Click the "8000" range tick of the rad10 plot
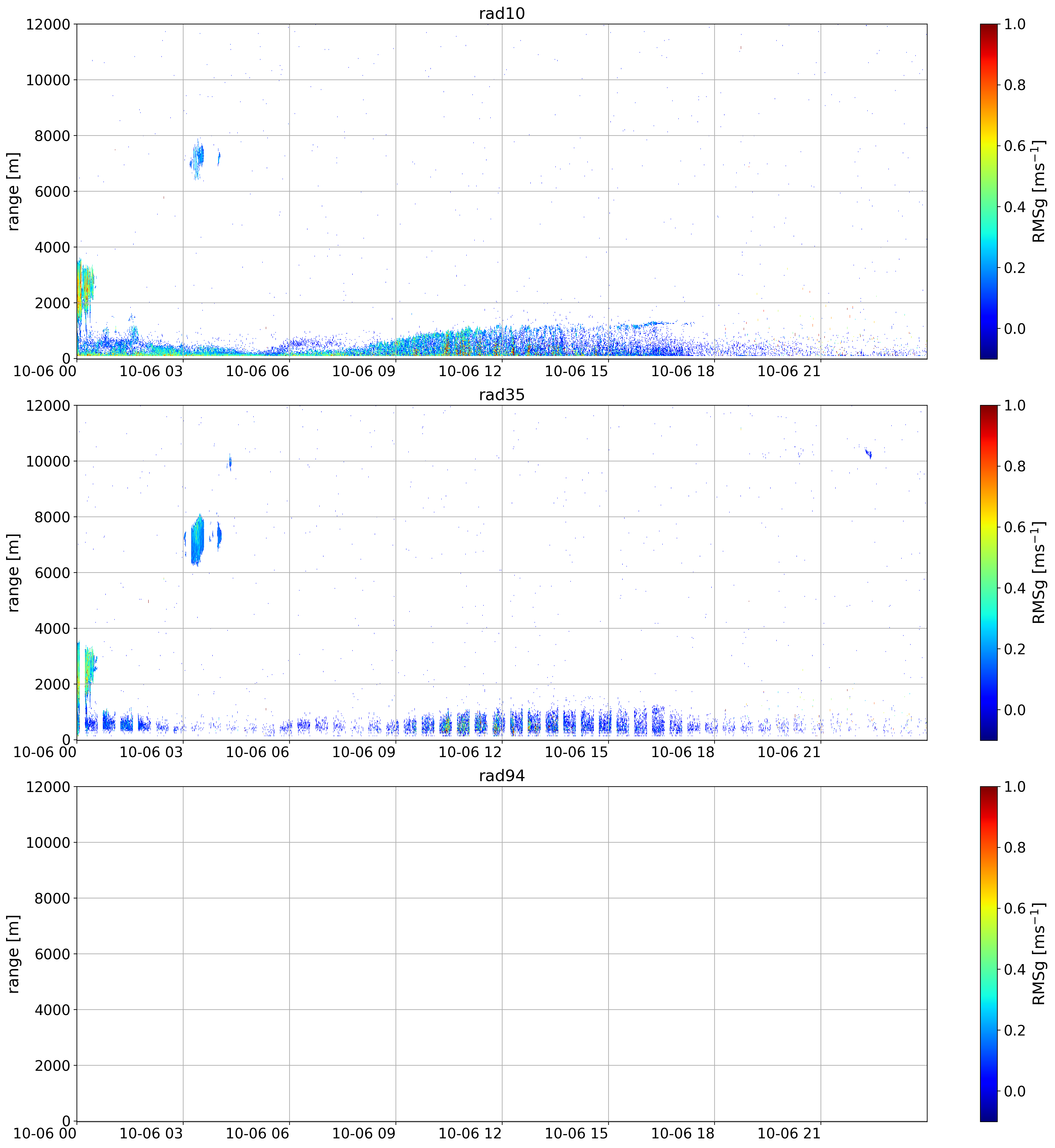 (53, 135)
